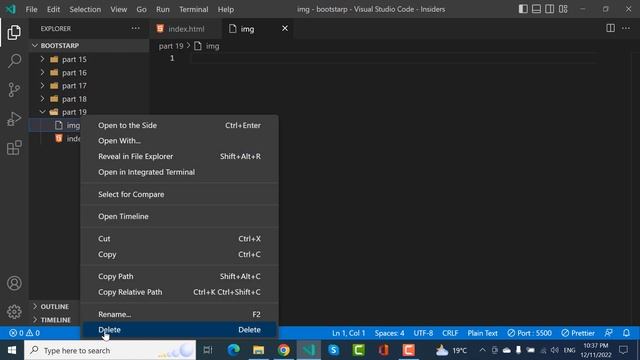
Task: Toggle the primary side bar layout icon
Action: (x=523, y=9)
